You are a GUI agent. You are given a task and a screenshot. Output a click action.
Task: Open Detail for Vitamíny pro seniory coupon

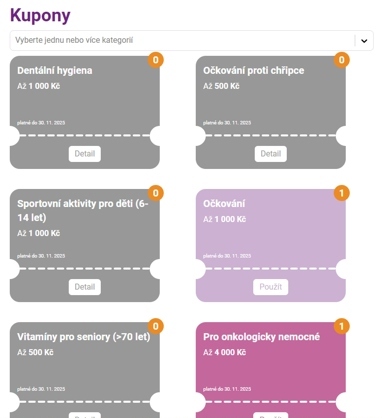[85, 415]
